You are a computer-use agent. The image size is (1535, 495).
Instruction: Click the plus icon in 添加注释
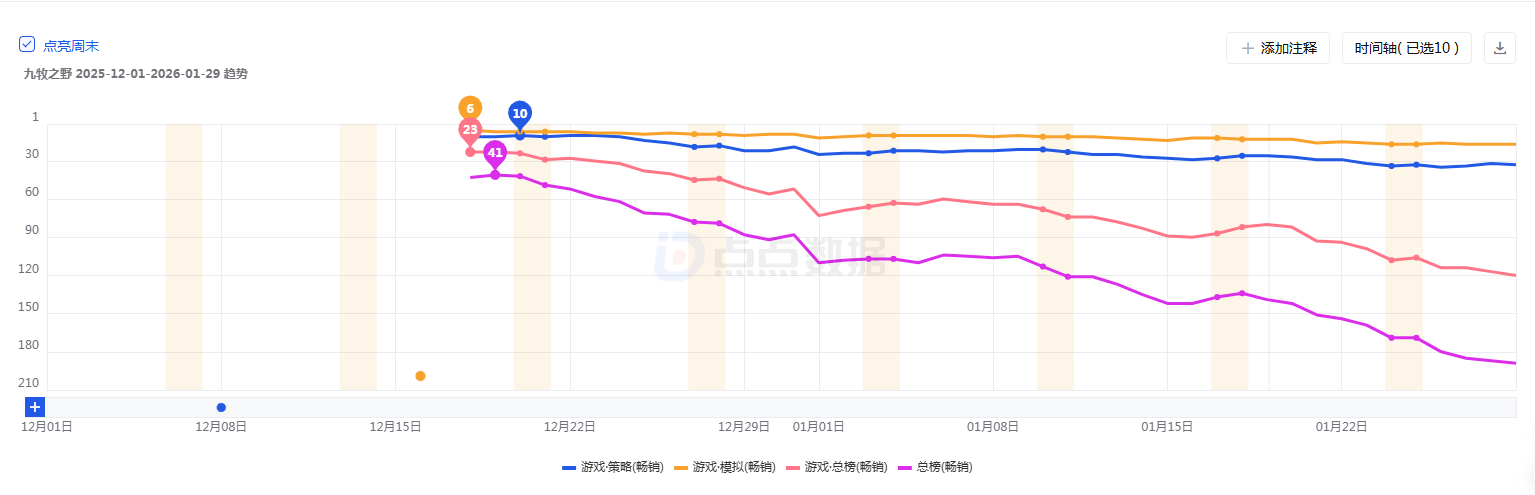(x=1247, y=48)
